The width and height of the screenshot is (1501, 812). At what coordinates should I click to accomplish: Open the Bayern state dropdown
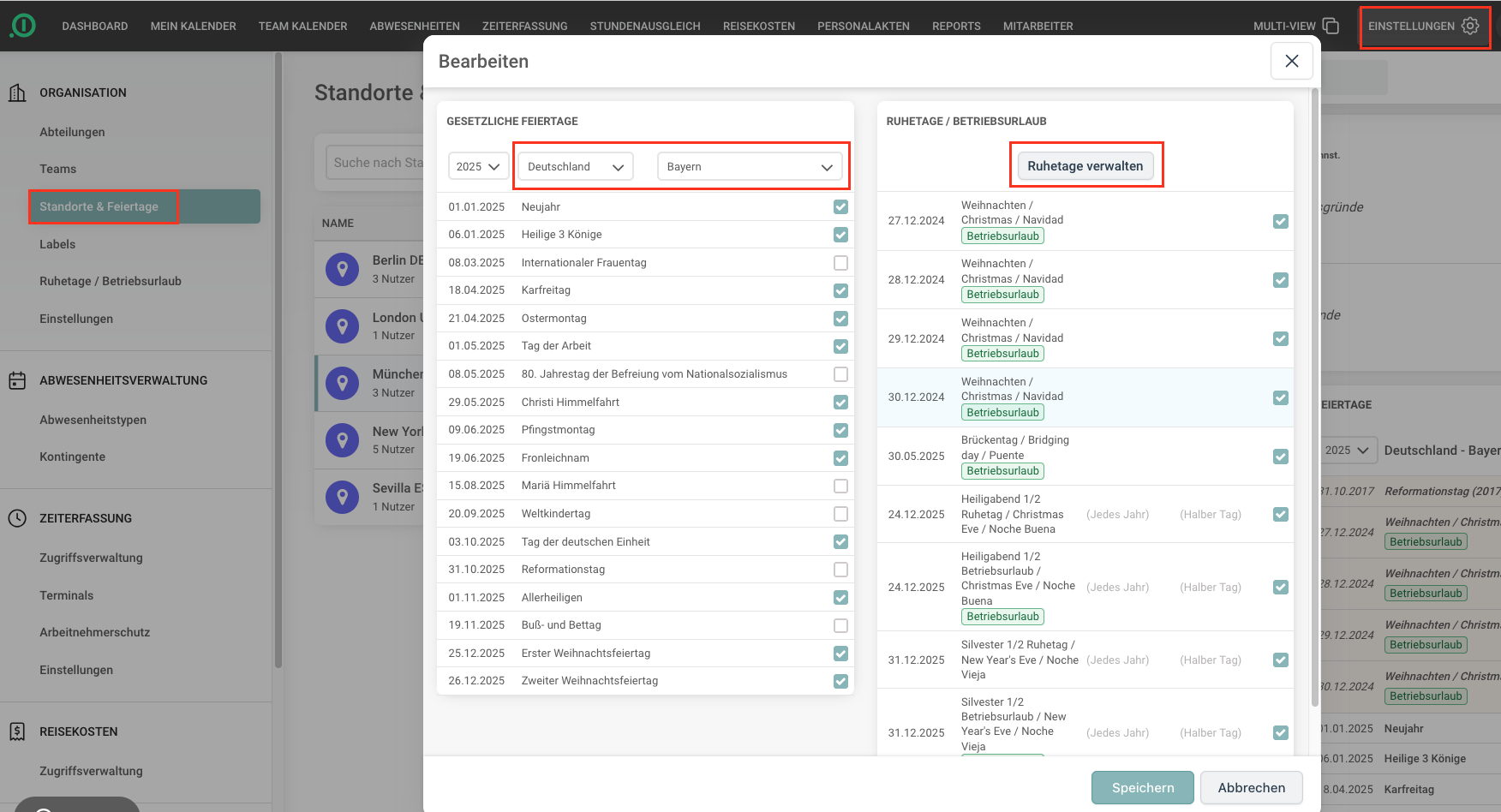coord(750,166)
